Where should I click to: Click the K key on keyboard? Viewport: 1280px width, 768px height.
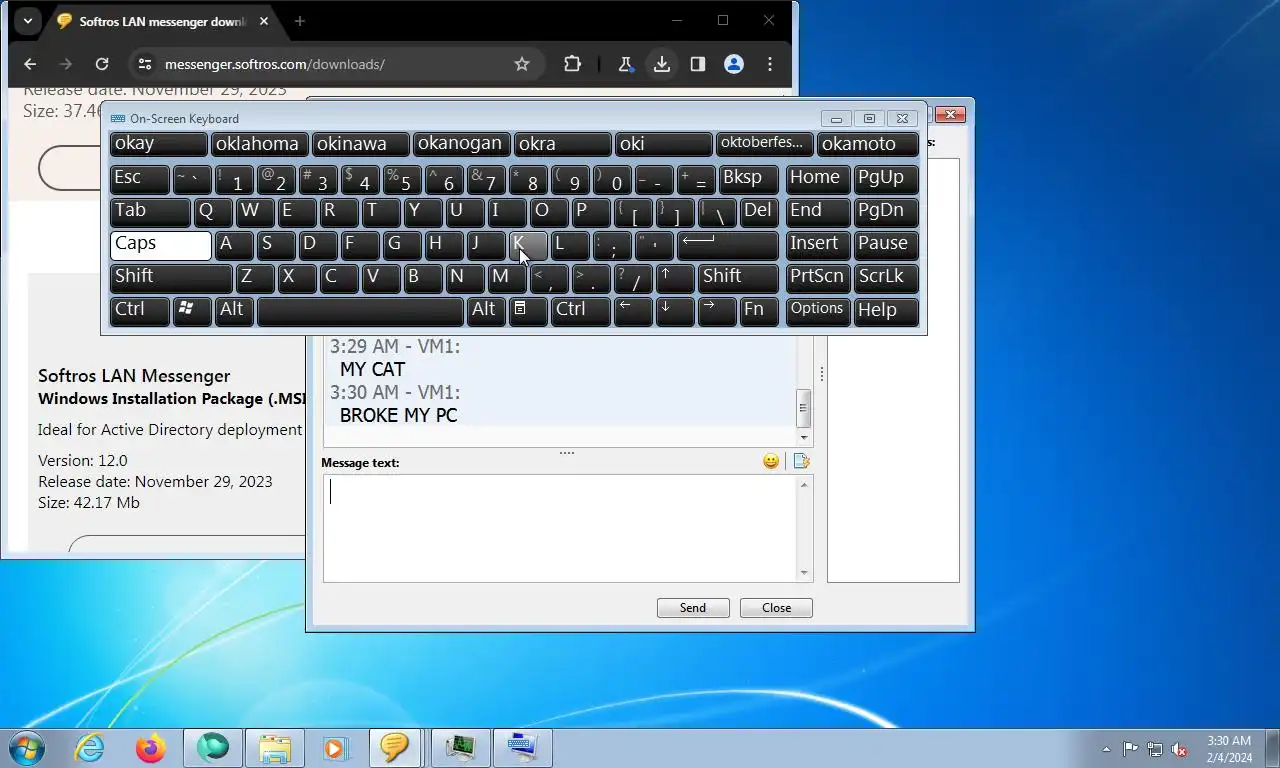pyautogui.click(x=527, y=245)
